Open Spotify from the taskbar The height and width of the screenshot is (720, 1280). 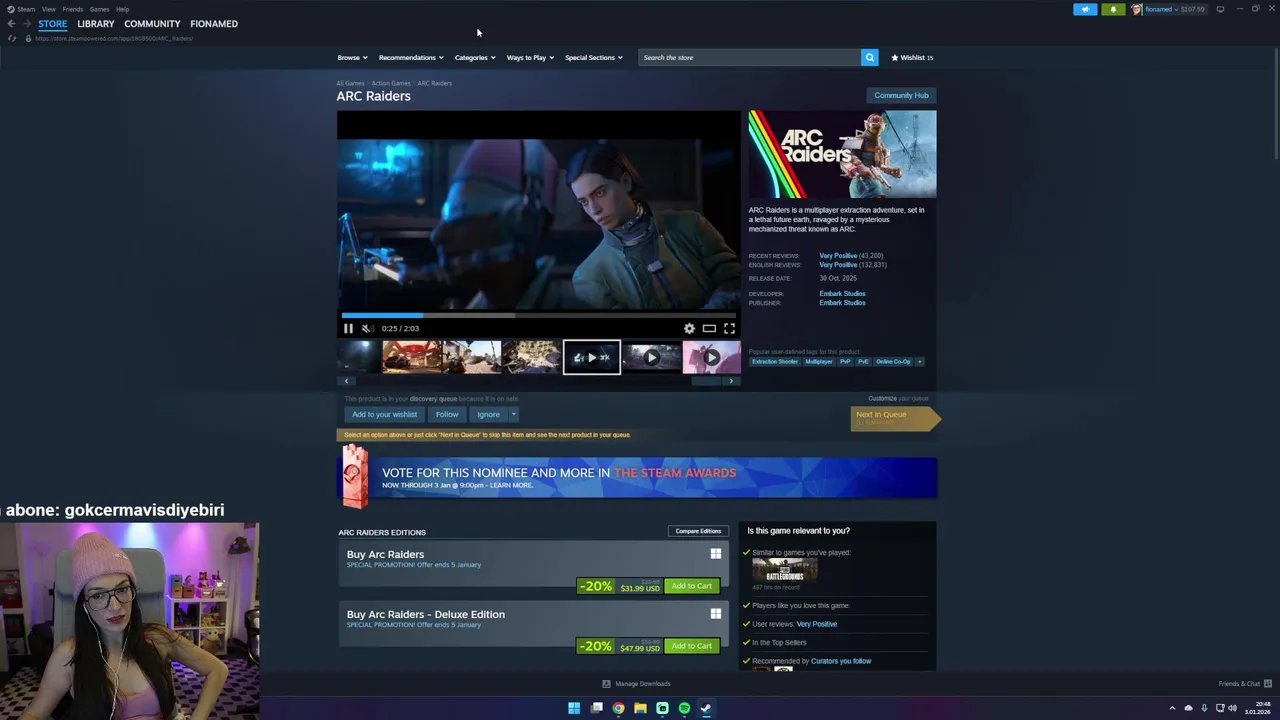[684, 708]
